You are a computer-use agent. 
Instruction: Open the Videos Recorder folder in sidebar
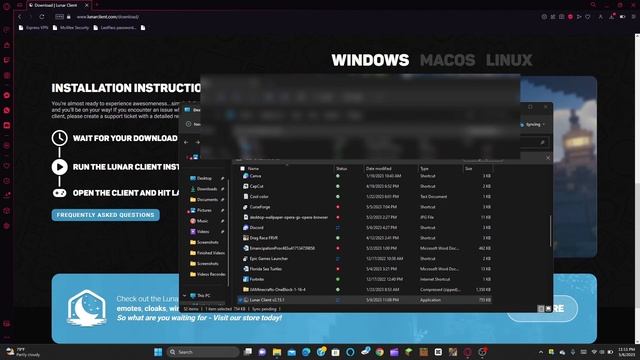pos(207,274)
